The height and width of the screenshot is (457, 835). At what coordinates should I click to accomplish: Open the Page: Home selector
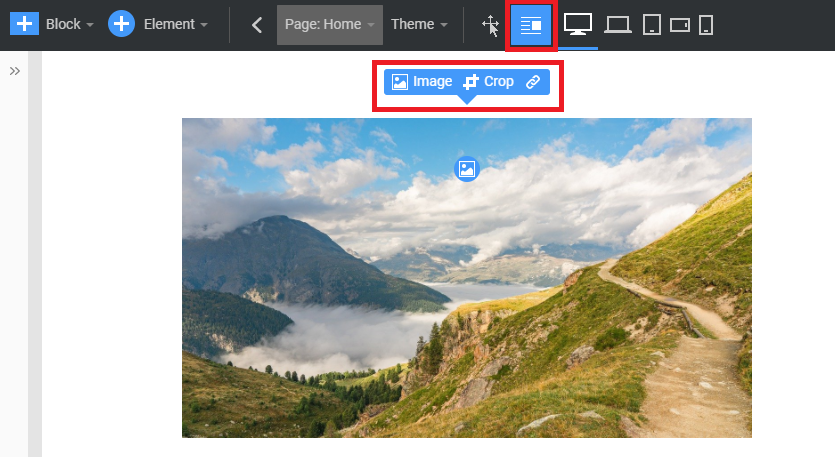(330, 25)
